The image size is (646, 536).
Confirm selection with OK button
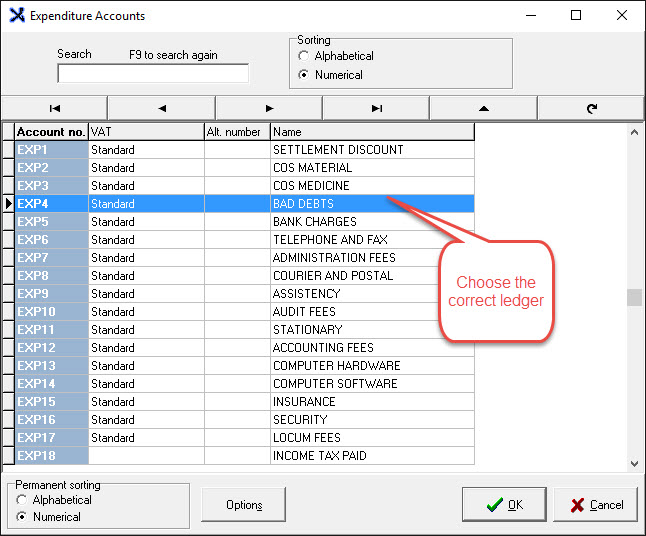tap(504, 505)
